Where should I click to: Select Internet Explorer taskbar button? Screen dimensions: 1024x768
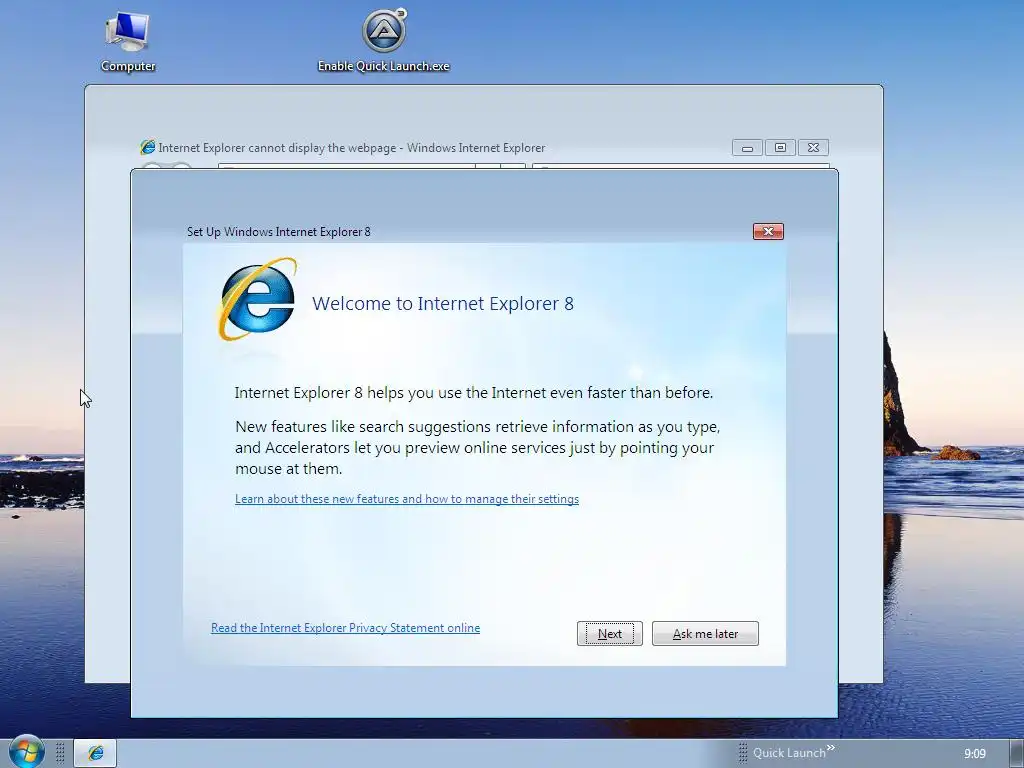point(95,753)
